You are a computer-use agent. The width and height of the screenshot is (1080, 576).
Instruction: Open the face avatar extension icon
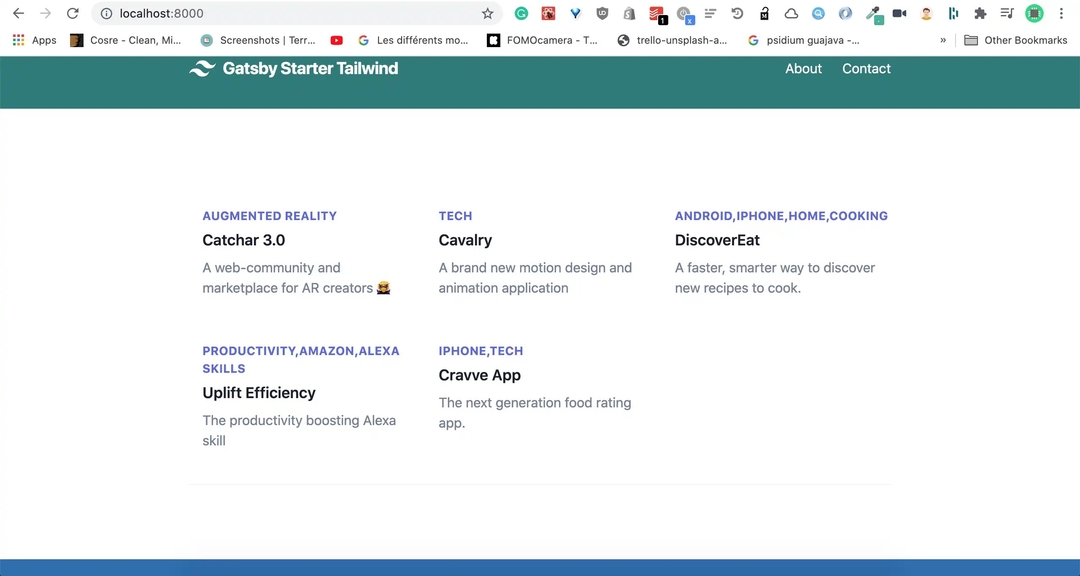click(x=926, y=13)
